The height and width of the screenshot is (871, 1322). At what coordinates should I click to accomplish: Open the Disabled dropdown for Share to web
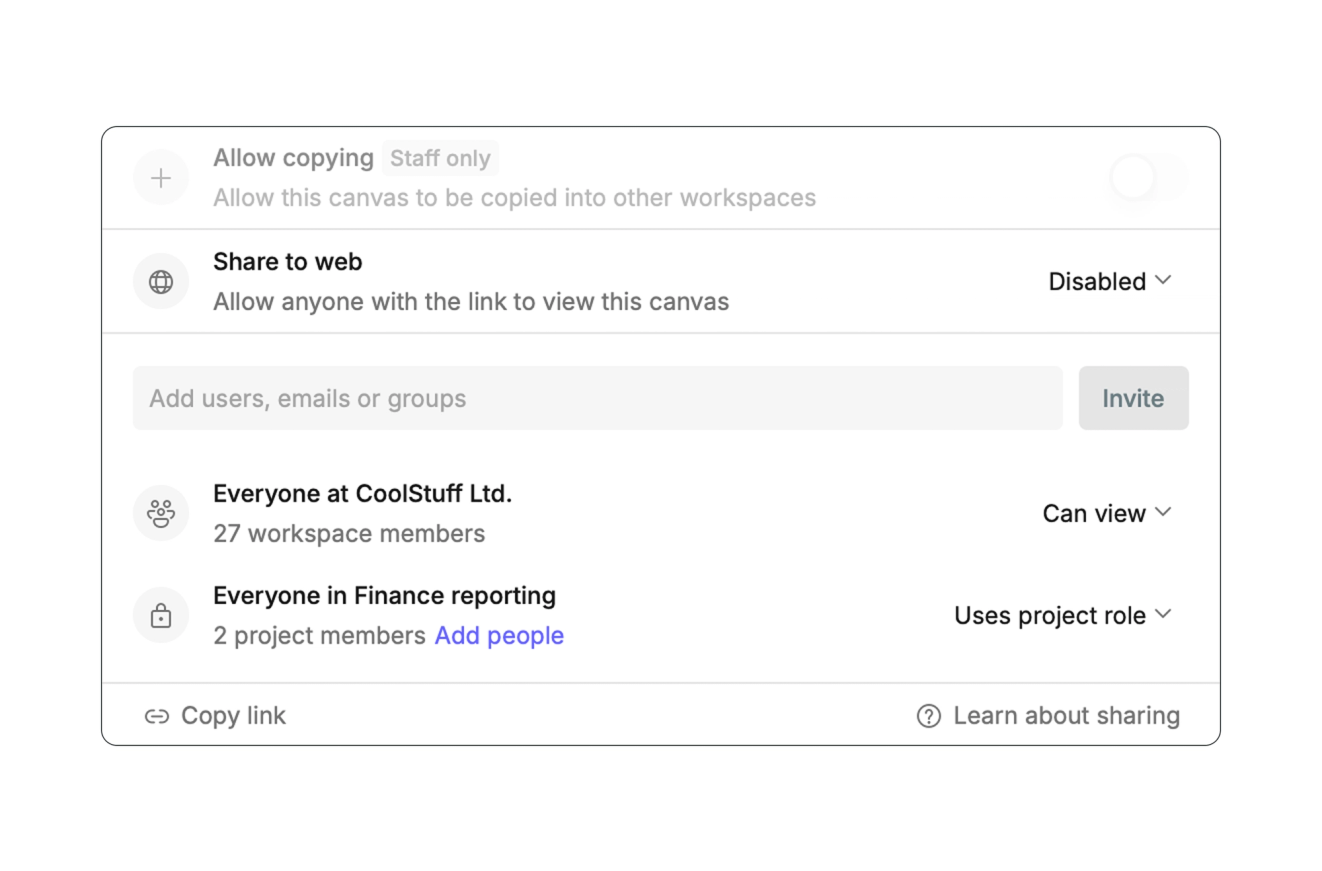pyautogui.click(x=1108, y=281)
